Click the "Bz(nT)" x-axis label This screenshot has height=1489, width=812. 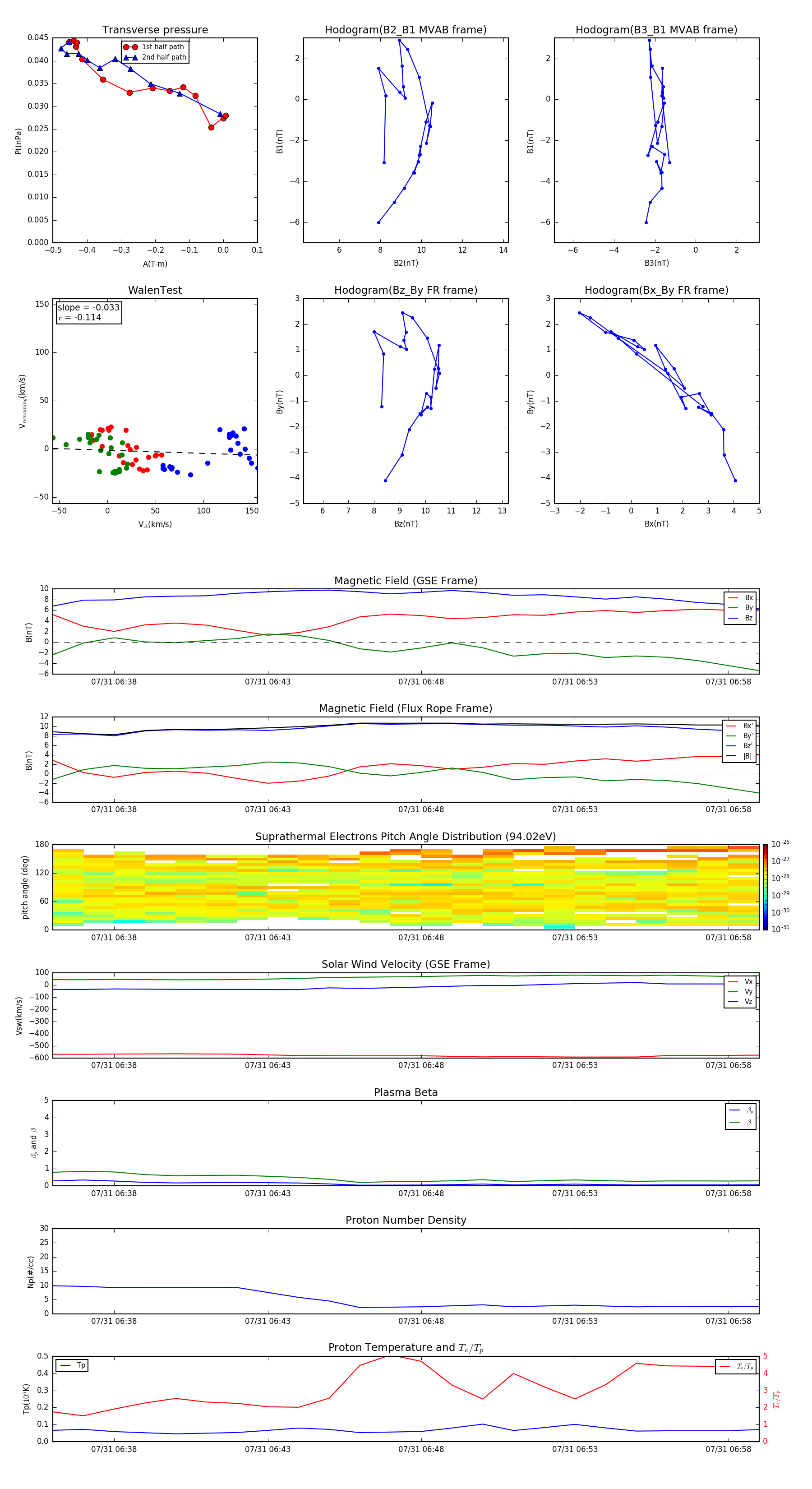[406, 524]
